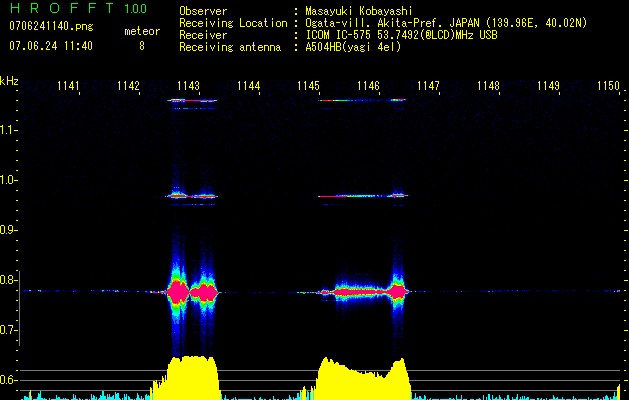Select the 1146 time marker
Viewport: 629px width, 400px height.
[x=368, y=87]
